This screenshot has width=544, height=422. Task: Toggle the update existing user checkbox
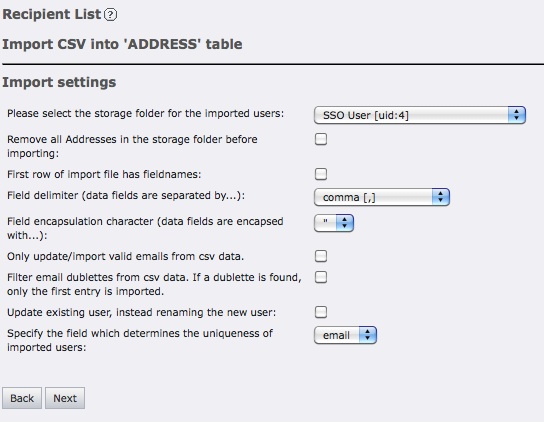click(x=321, y=312)
